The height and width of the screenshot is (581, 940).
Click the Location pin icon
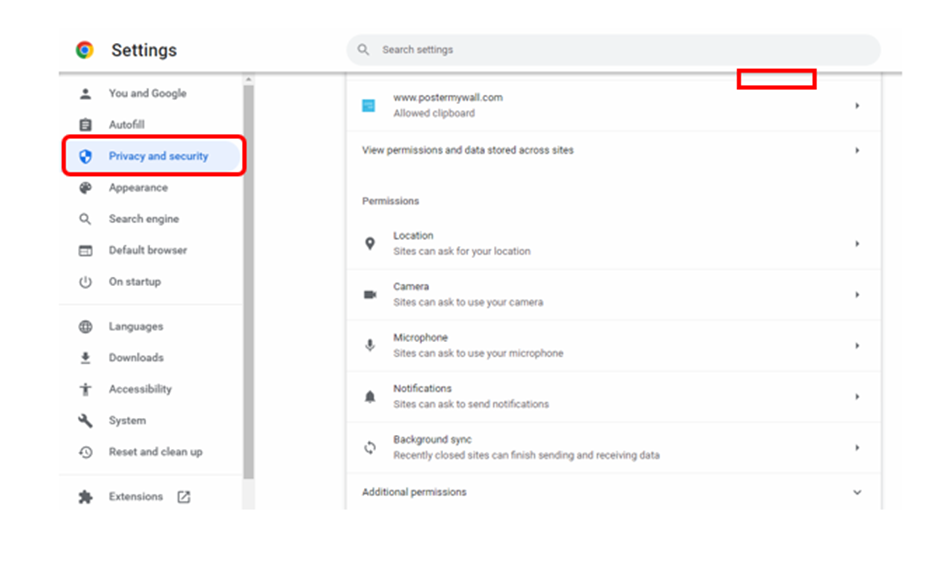point(370,243)
